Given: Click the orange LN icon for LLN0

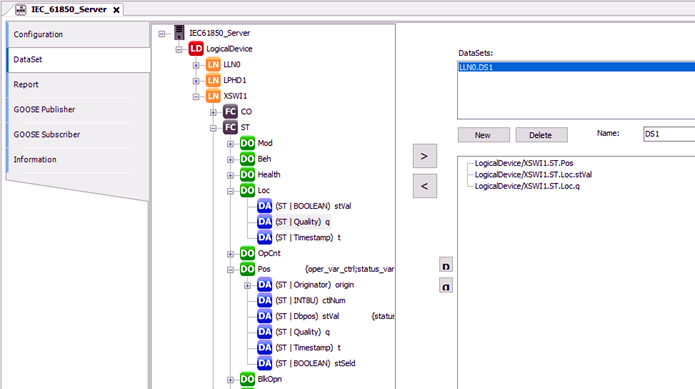Looking at the screenshot, I should (213, 65).
